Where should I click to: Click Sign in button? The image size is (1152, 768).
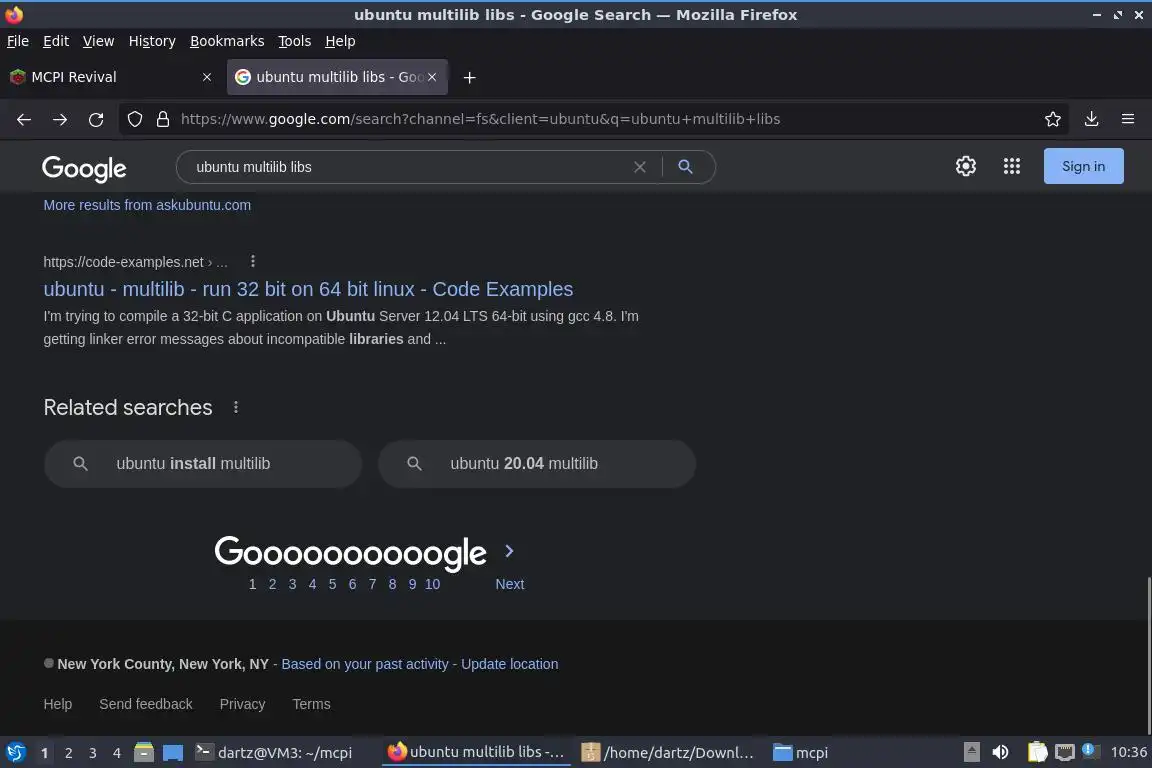click(1083, 166)
